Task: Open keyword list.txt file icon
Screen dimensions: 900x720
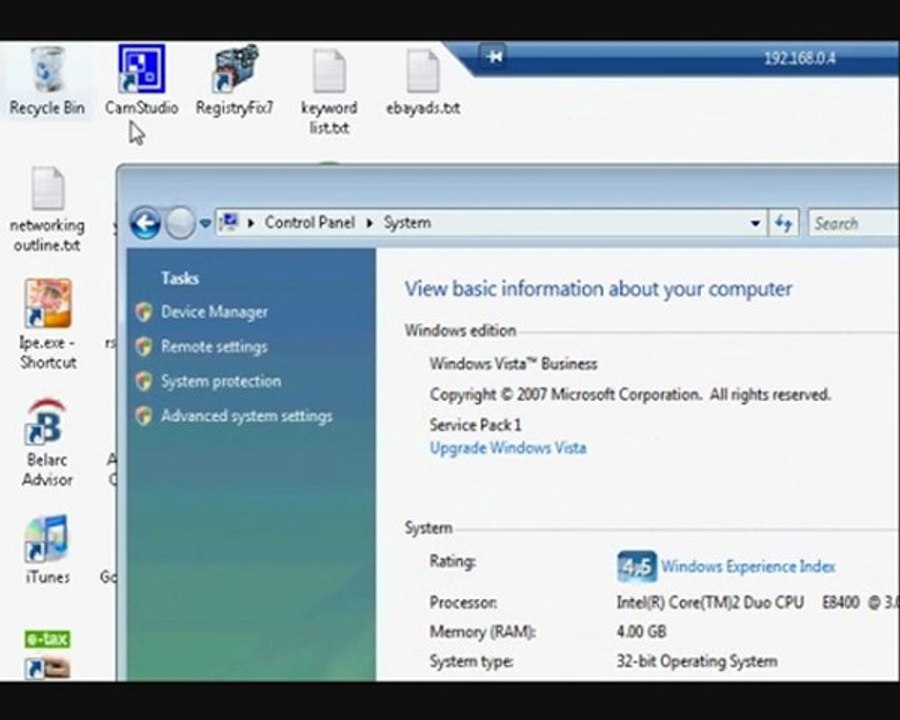Action: tap(329, 71)
